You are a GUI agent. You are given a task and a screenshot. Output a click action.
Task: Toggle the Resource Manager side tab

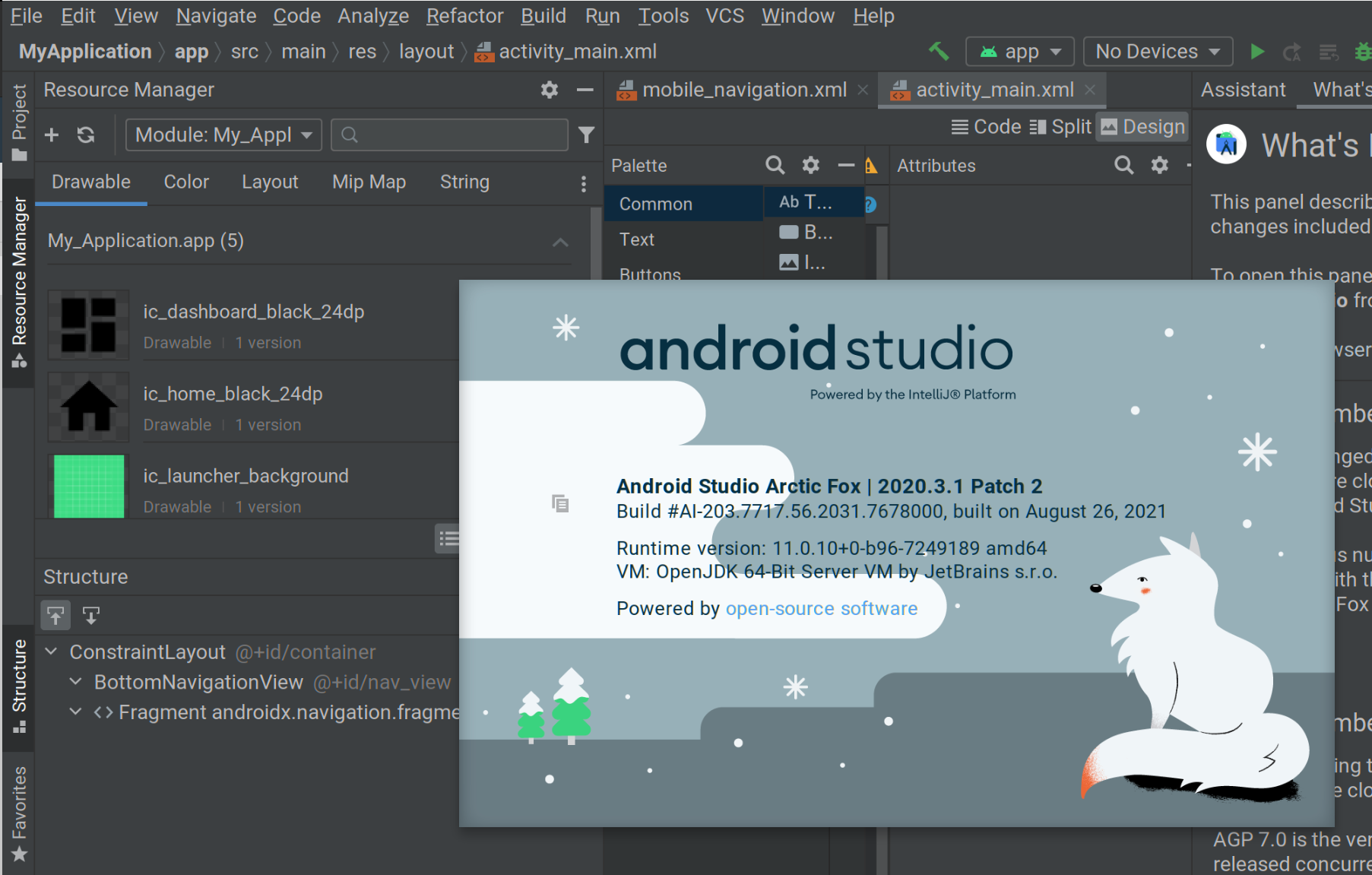click(19, 282)
